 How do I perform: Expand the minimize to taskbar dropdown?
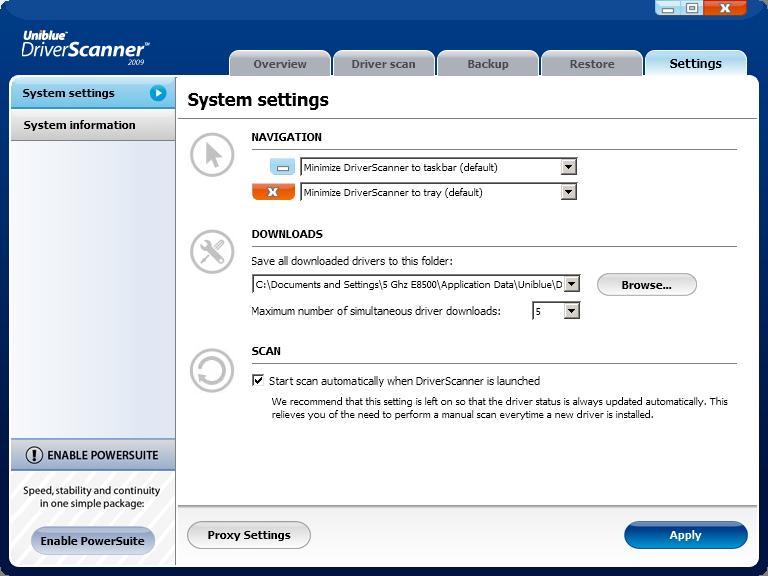point(568,167)
